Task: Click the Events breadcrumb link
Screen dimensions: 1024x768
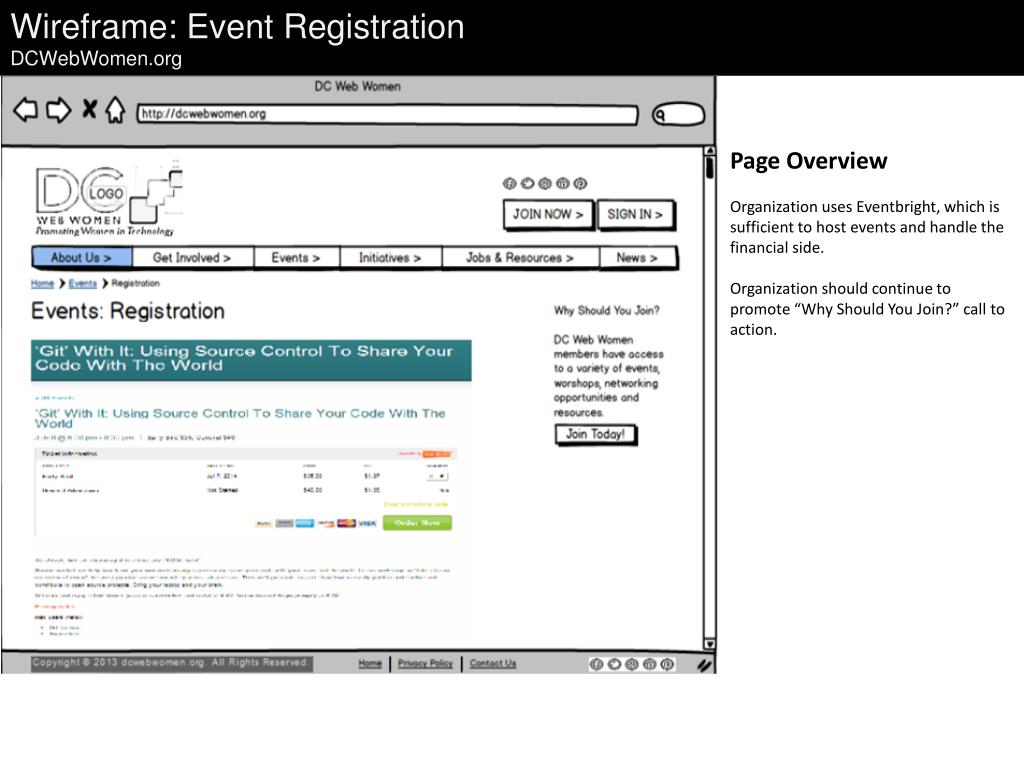Action: [82, 283]
